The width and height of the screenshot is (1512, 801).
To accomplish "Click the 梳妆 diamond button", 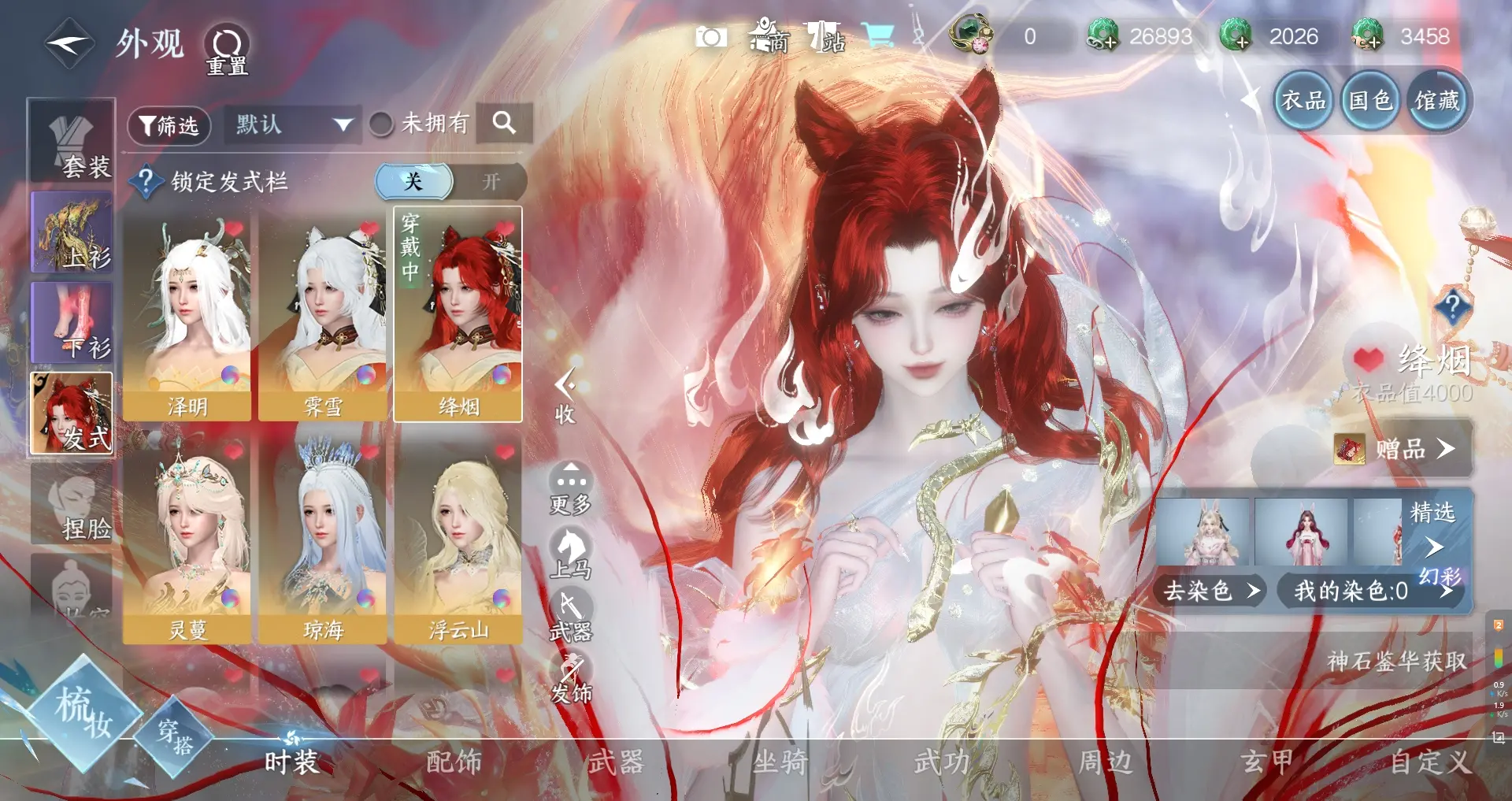I will click(83, 712).
